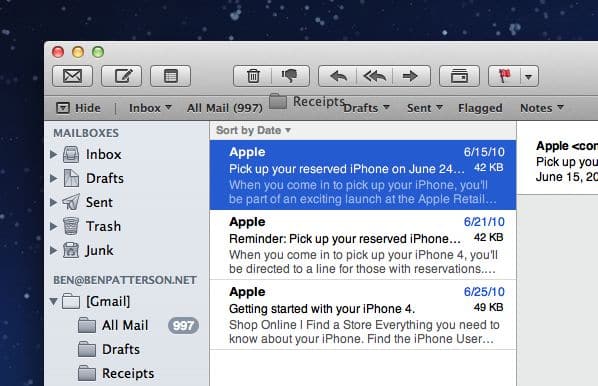Click the 49 KB size label
Viewport: 598px width, 386px height.
(x=489, y=307)
